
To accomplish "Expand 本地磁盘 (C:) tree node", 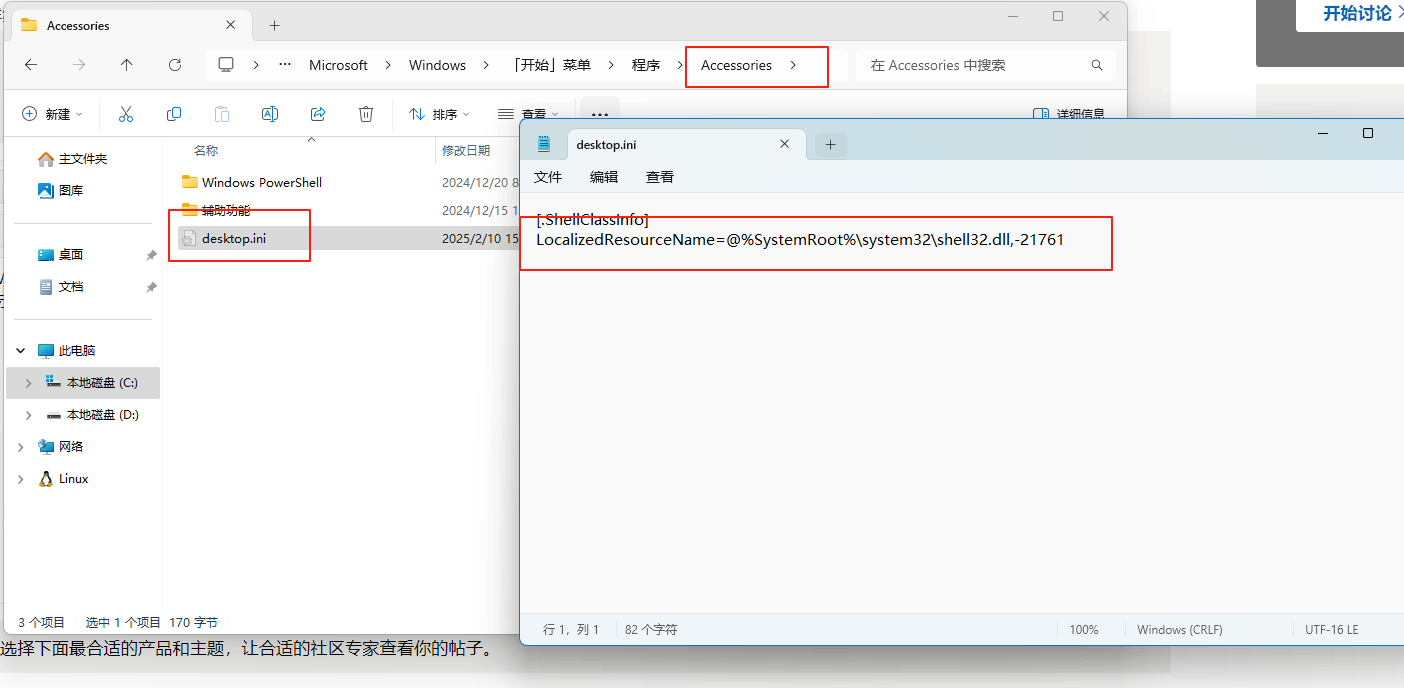I will [29, 383].
